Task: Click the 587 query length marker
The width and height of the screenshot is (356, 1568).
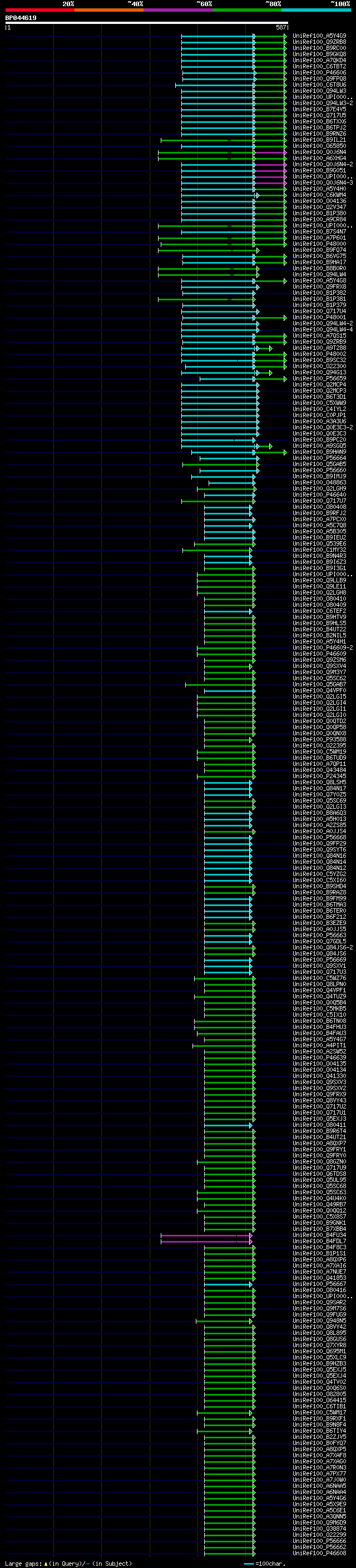Action: 280,27
